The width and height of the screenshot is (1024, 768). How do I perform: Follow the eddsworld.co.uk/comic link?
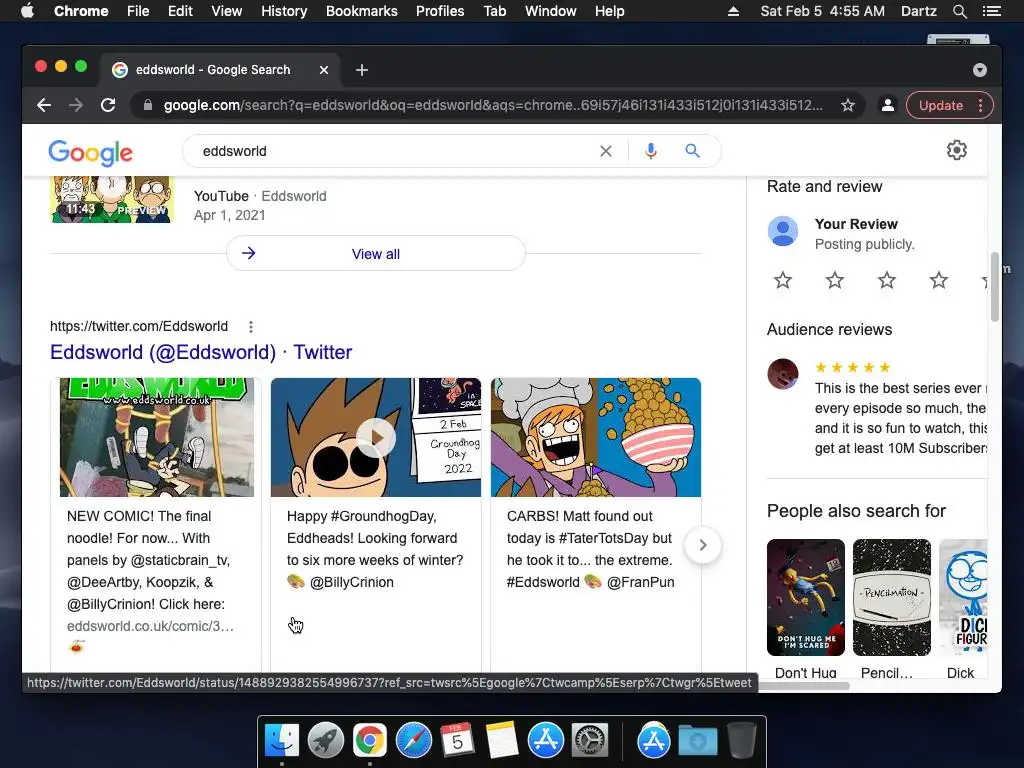(x=150, y=626)
